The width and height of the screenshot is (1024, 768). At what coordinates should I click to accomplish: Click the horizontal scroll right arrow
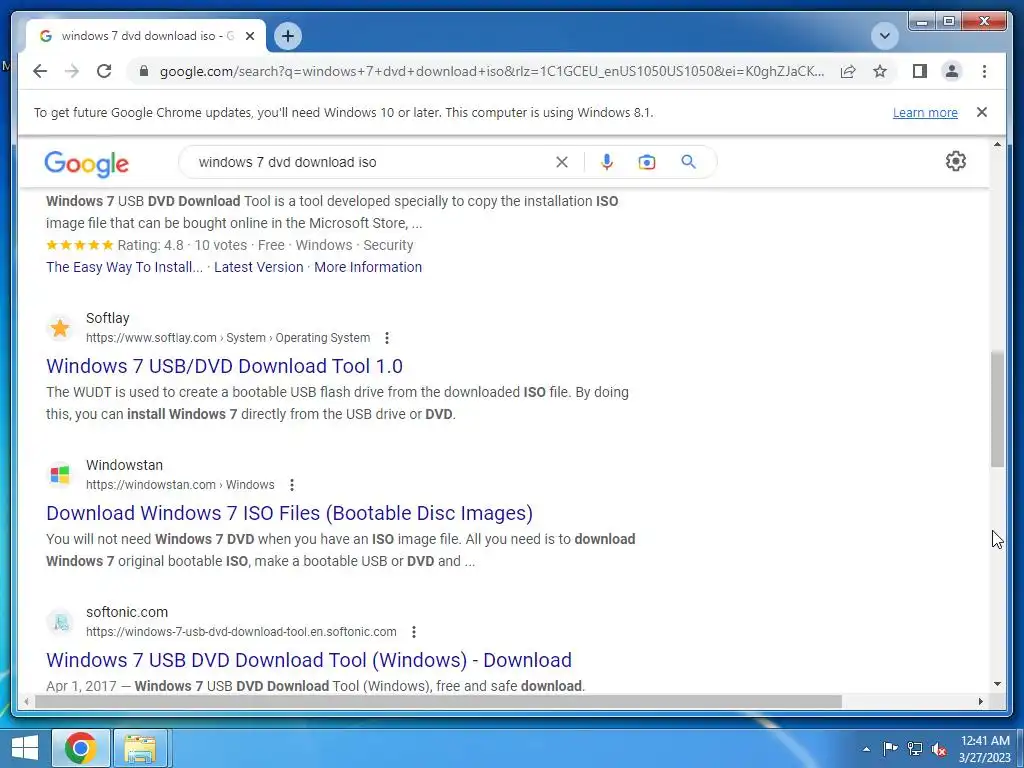(x=980, y=702)
